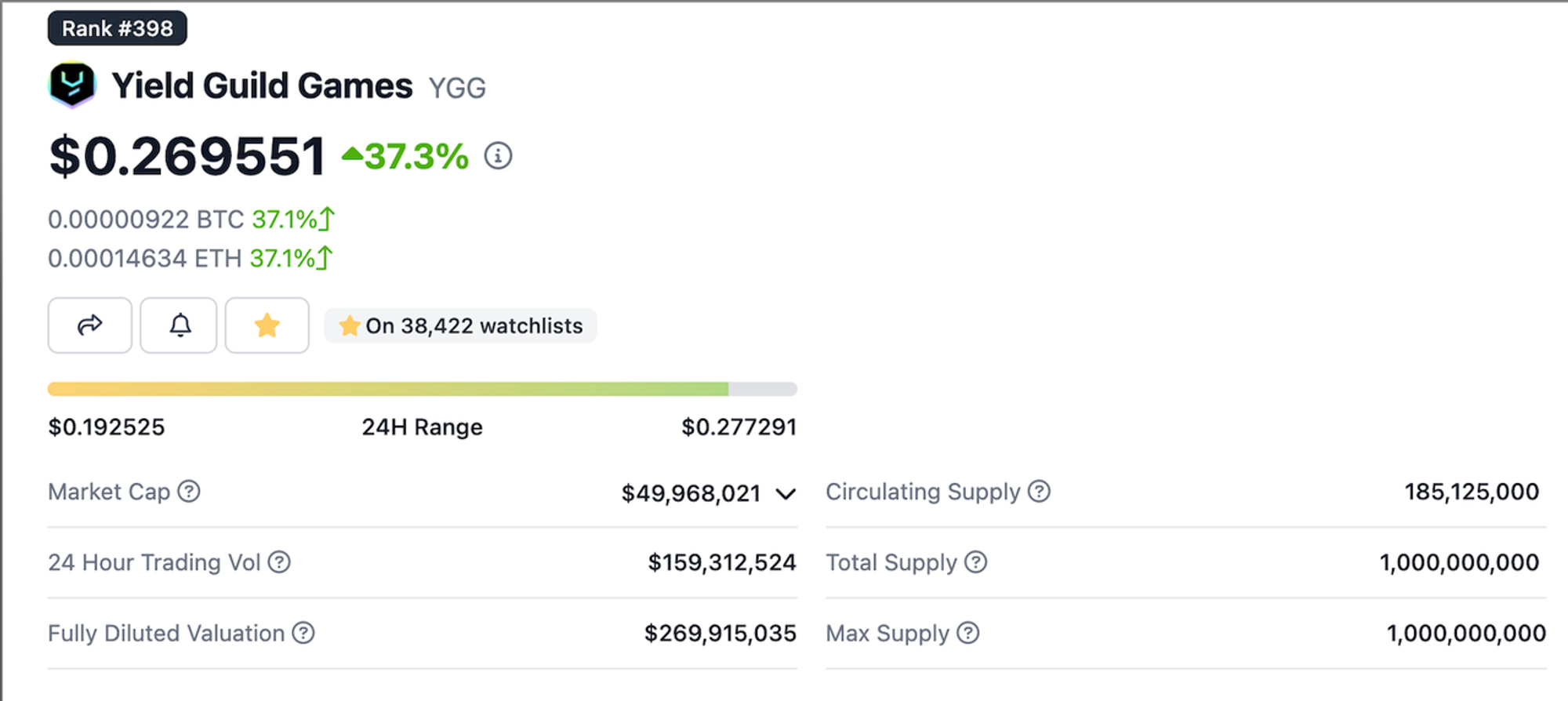Image resolution: width=1568 pixels, height=701 pixels.
Task: Click the Market Cap help question icon
Action: (x=189, y=492)
